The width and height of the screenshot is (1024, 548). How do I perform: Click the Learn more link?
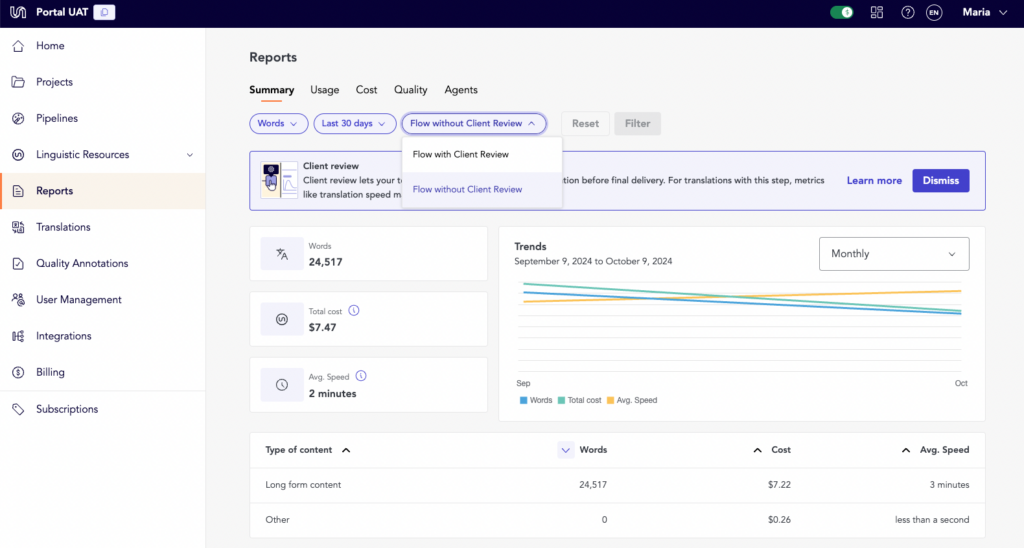(874, 181)
